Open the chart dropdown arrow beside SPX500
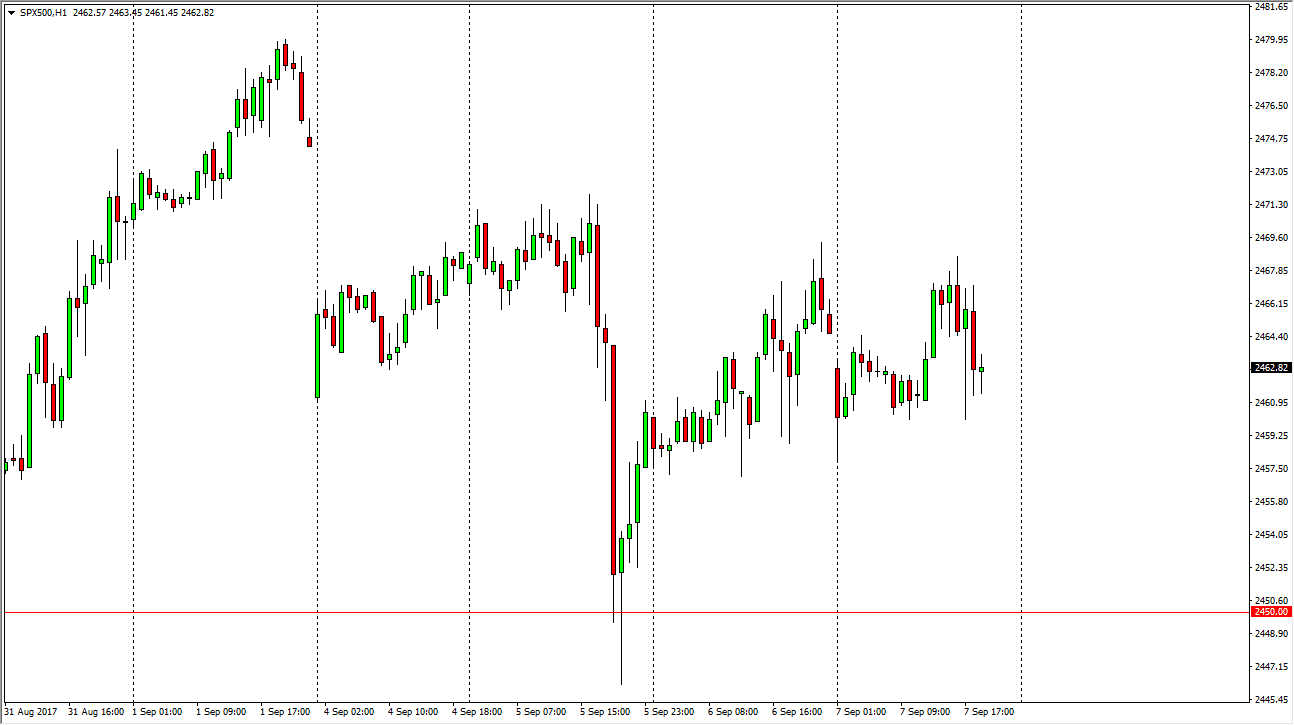Screen dimensions: 1294x725 [11, 13]
